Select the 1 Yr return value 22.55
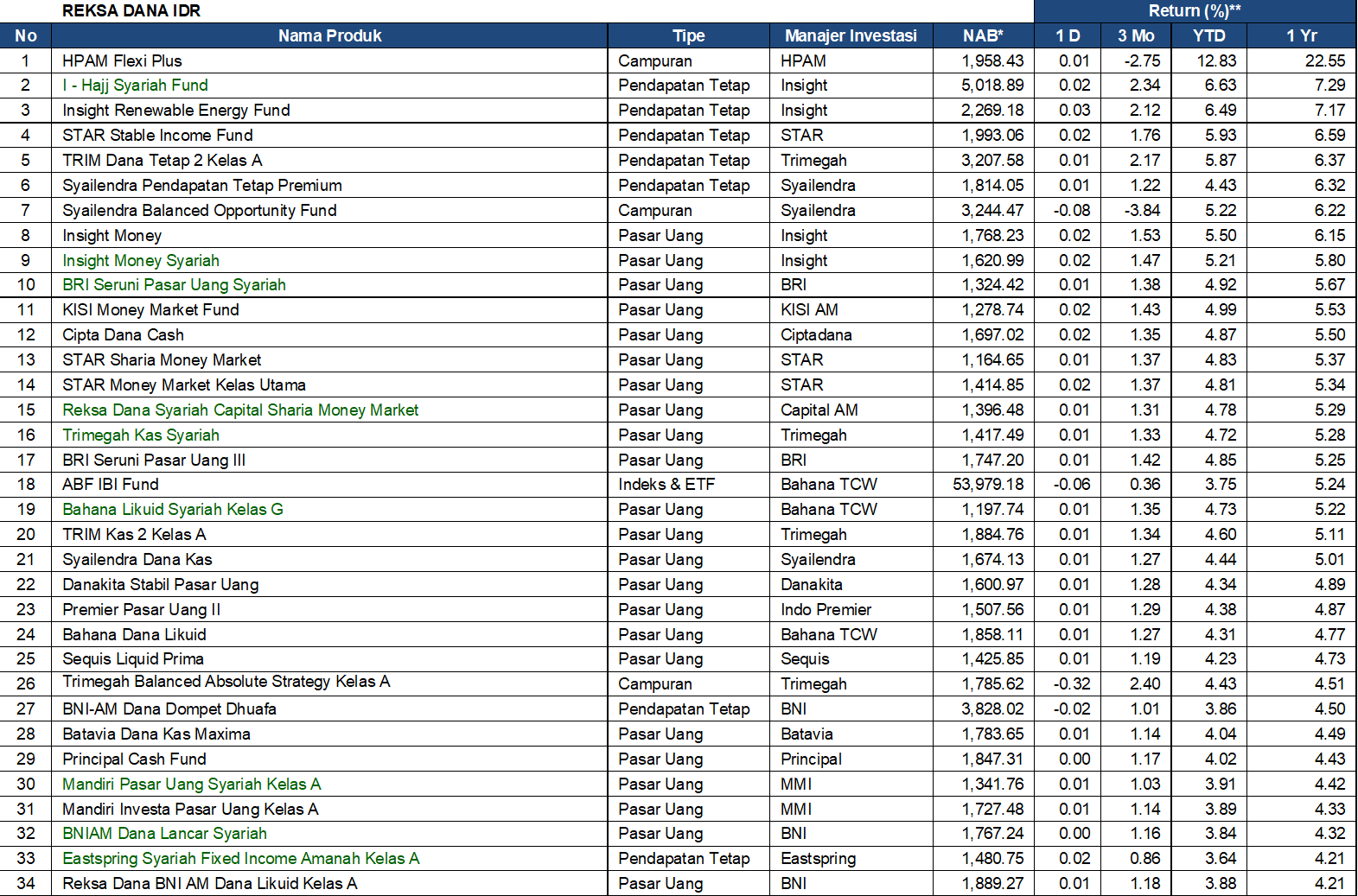This screenshot has height=896, width=1358. click(1325, 60)
